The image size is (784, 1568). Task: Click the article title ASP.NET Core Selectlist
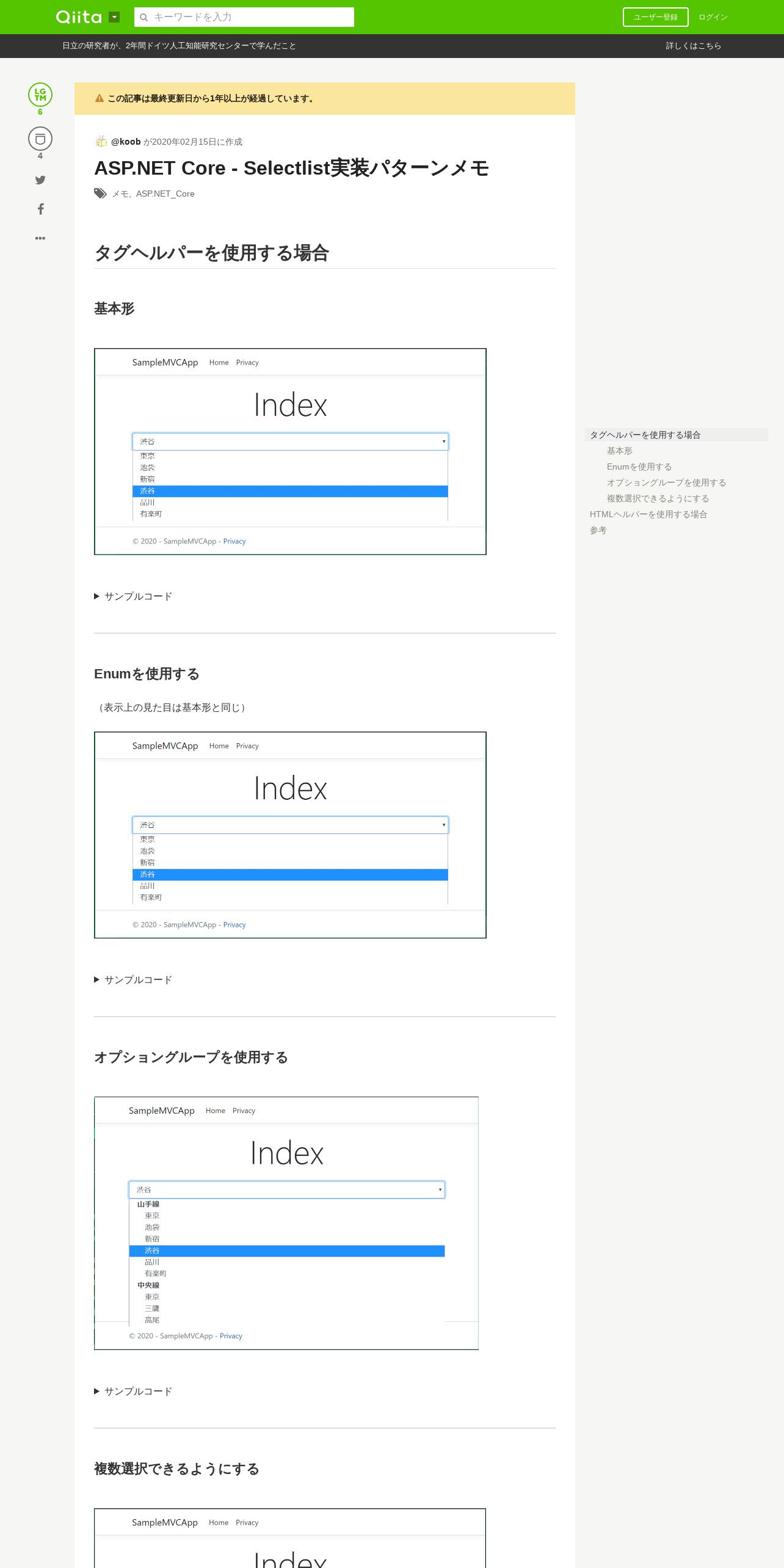pos(292,168)
